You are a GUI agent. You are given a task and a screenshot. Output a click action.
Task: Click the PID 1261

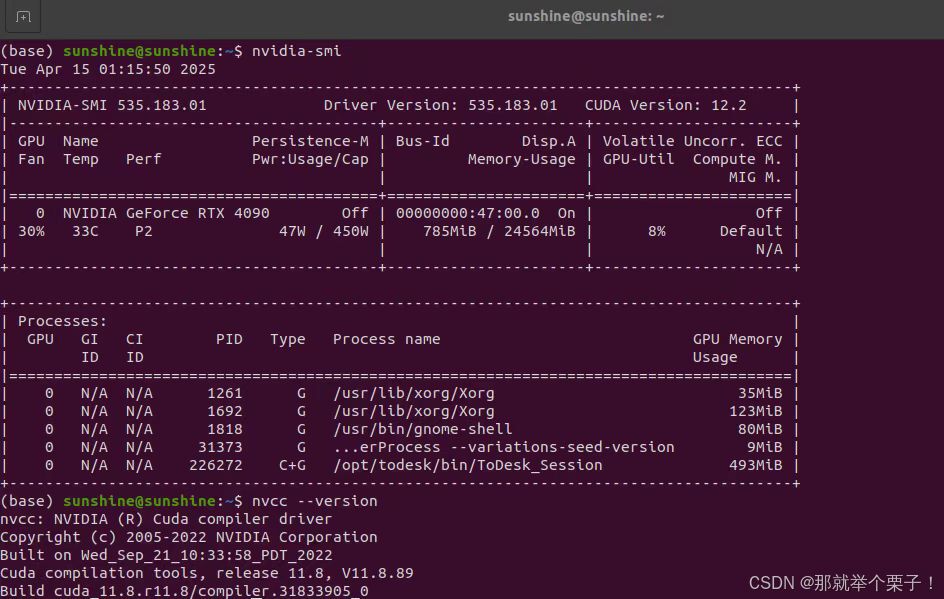coord(225,394)
